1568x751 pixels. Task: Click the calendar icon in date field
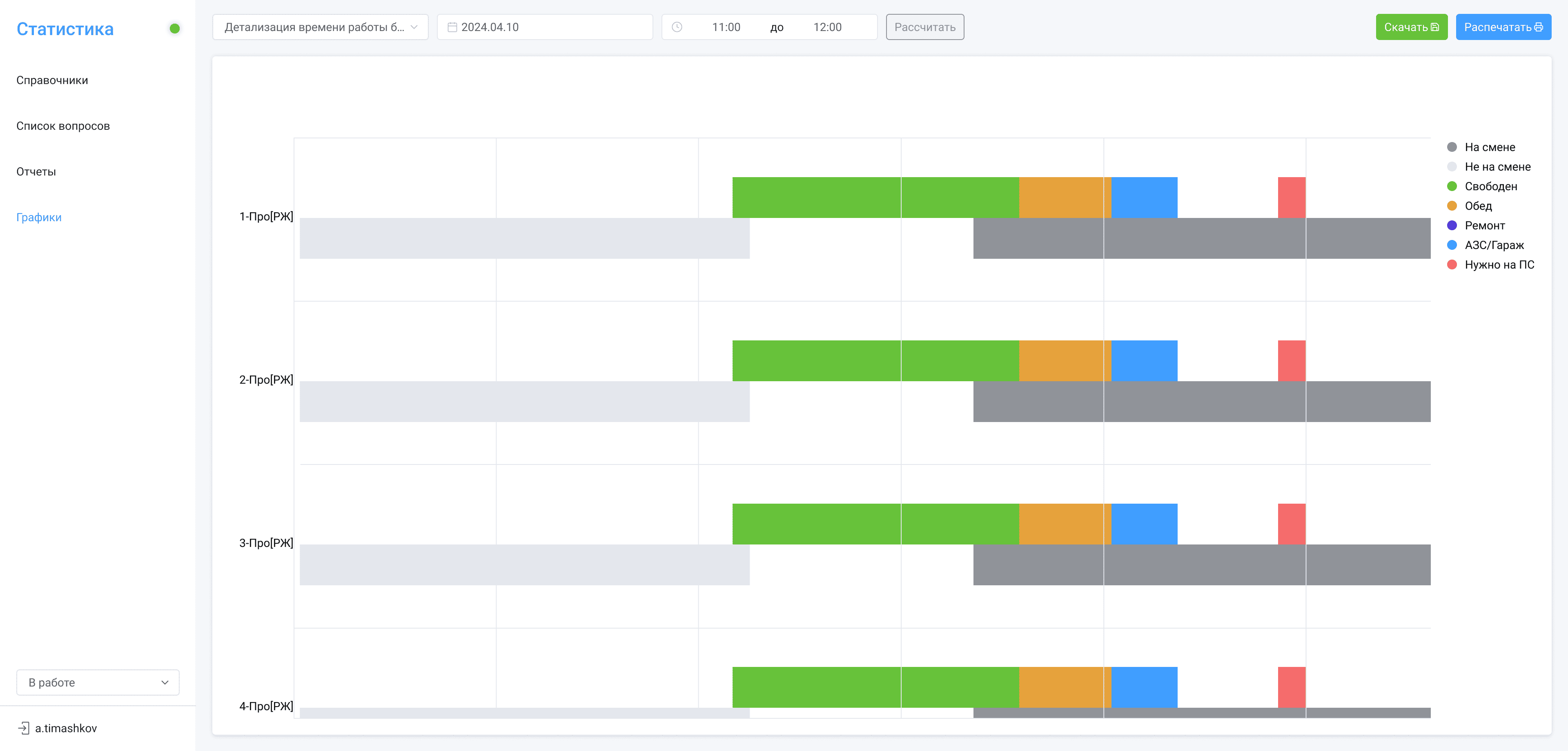(x=452, y=27)
